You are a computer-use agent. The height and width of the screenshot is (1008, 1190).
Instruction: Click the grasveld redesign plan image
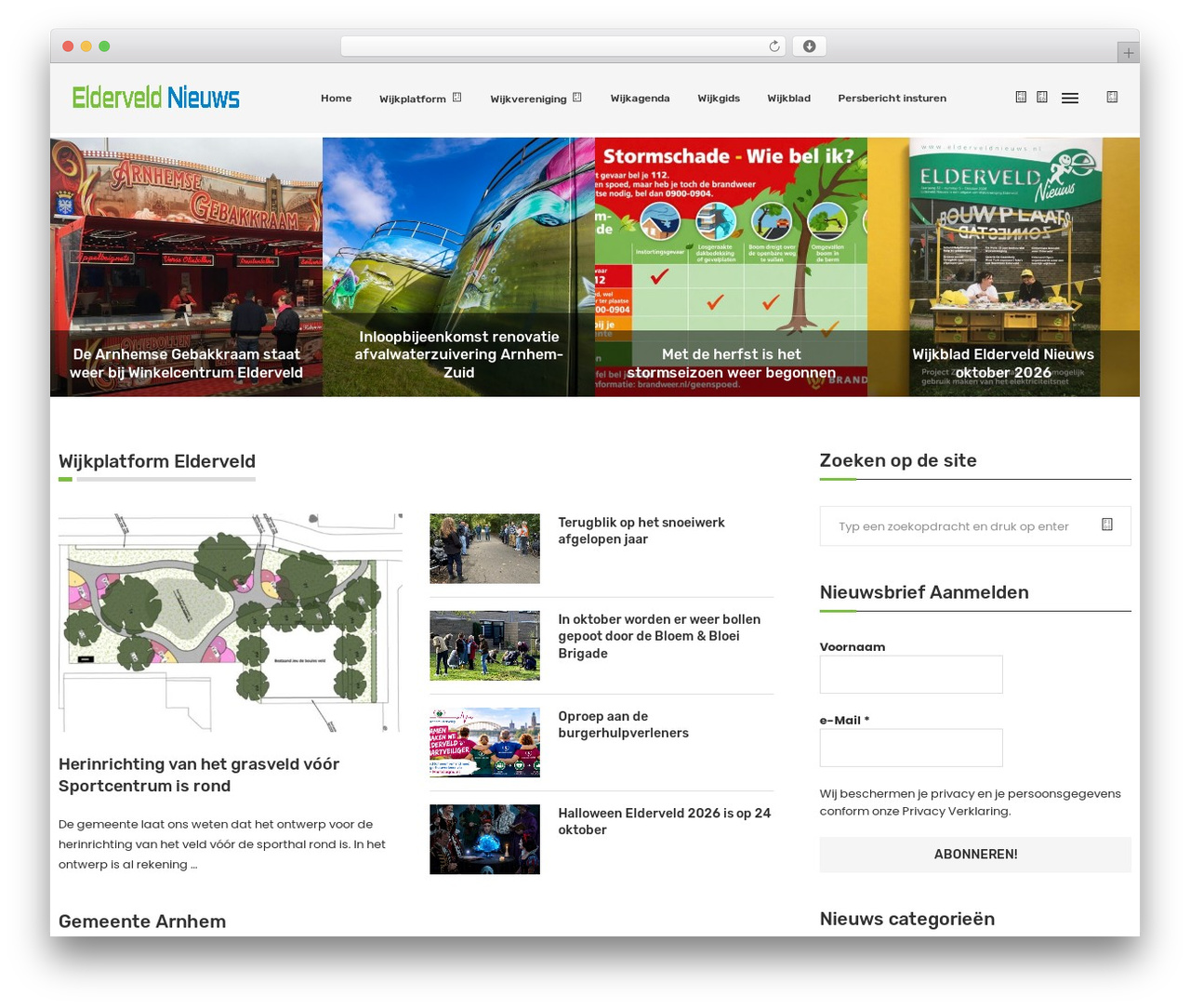point(231,623)
